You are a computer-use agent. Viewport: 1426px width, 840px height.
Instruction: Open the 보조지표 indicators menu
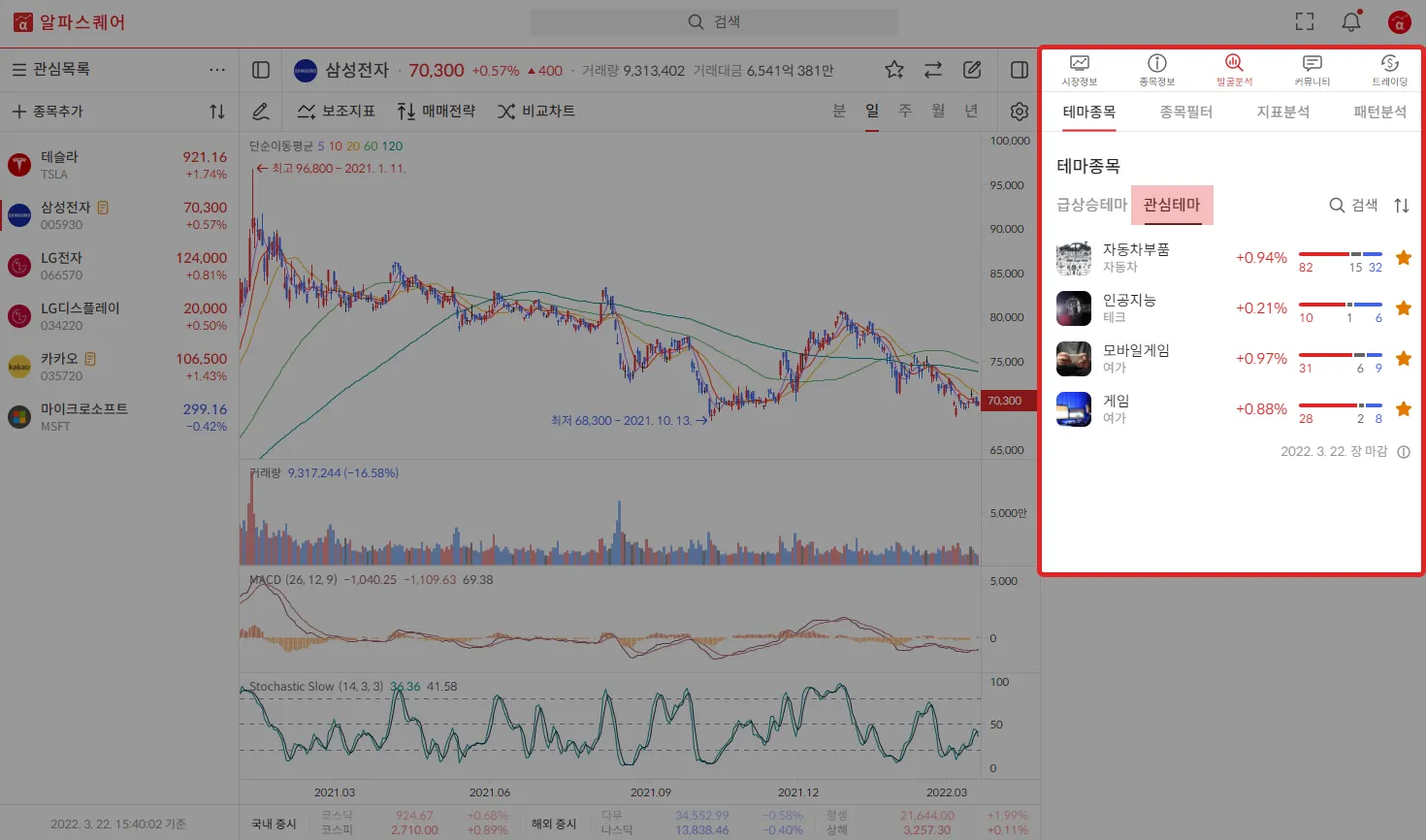tap(336, 112)
